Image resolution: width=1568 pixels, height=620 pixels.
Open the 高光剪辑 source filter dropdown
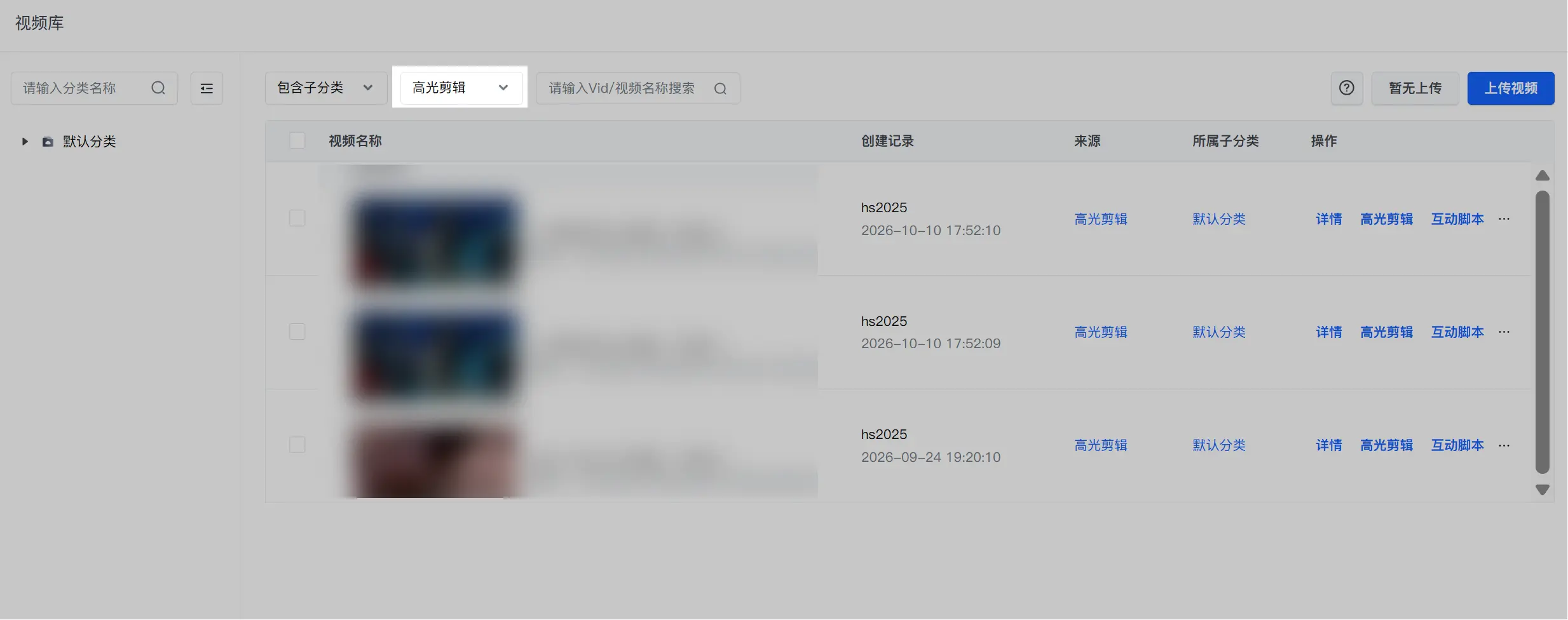pyautogui.click(x=461, y=88)
